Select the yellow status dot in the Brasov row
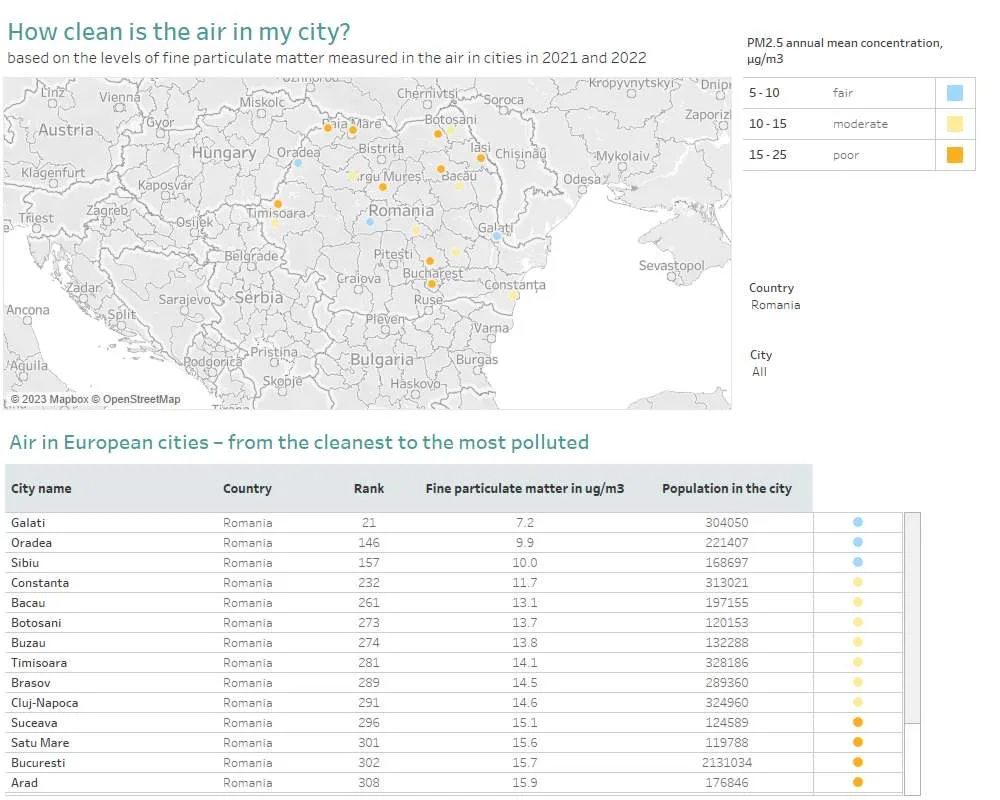The width and height of the screenshot is (1000, 800). (857, 682)
